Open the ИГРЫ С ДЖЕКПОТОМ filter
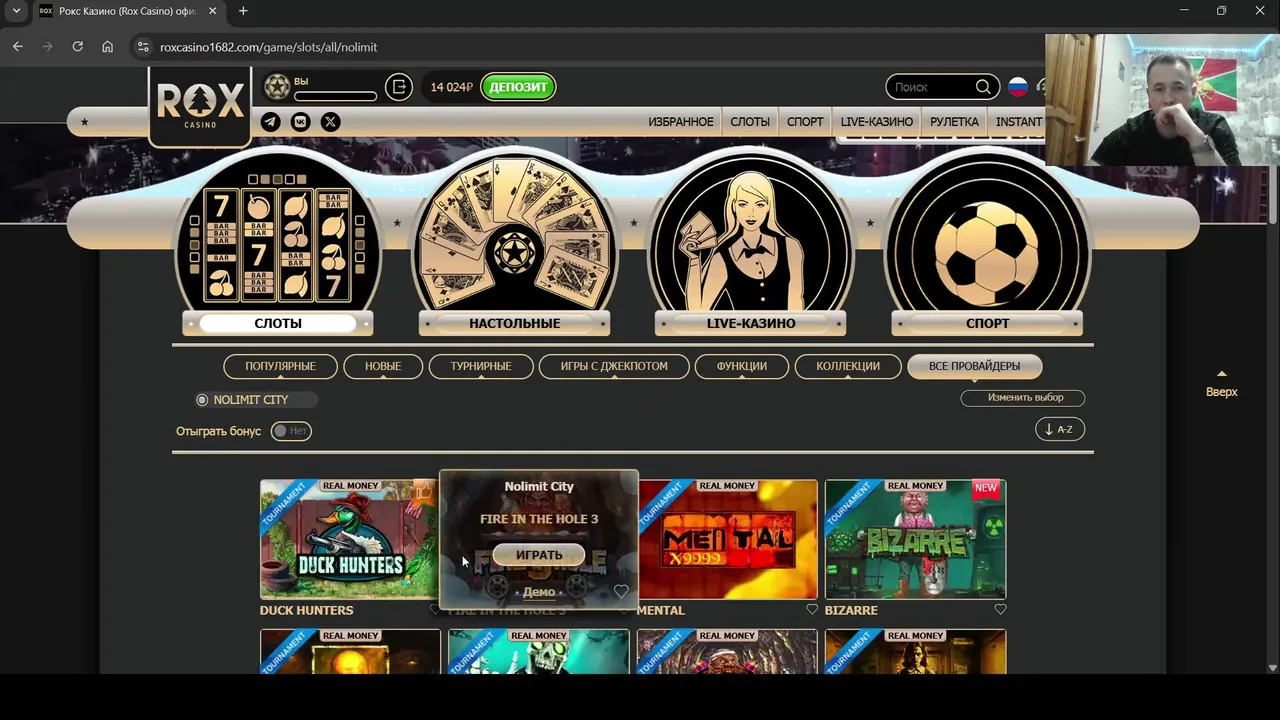 614,366
